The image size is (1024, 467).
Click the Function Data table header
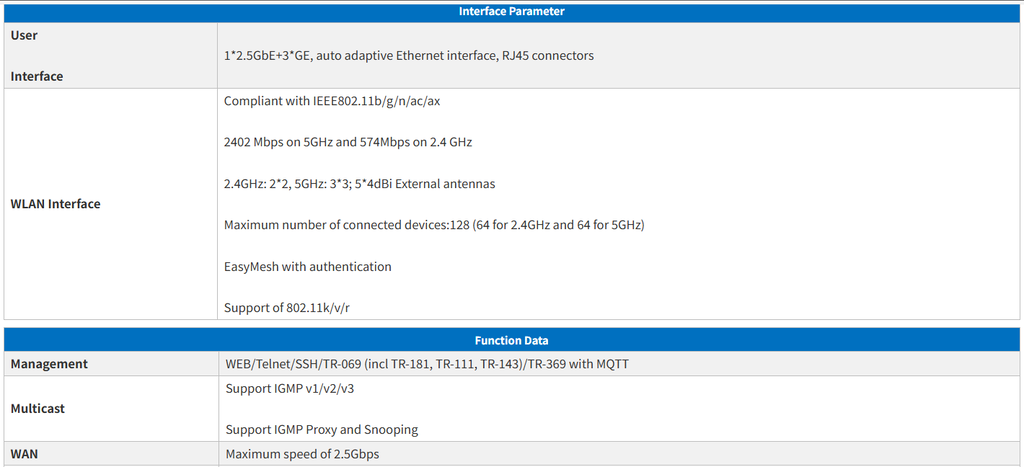pyautogui.click(x=511, y=340)
